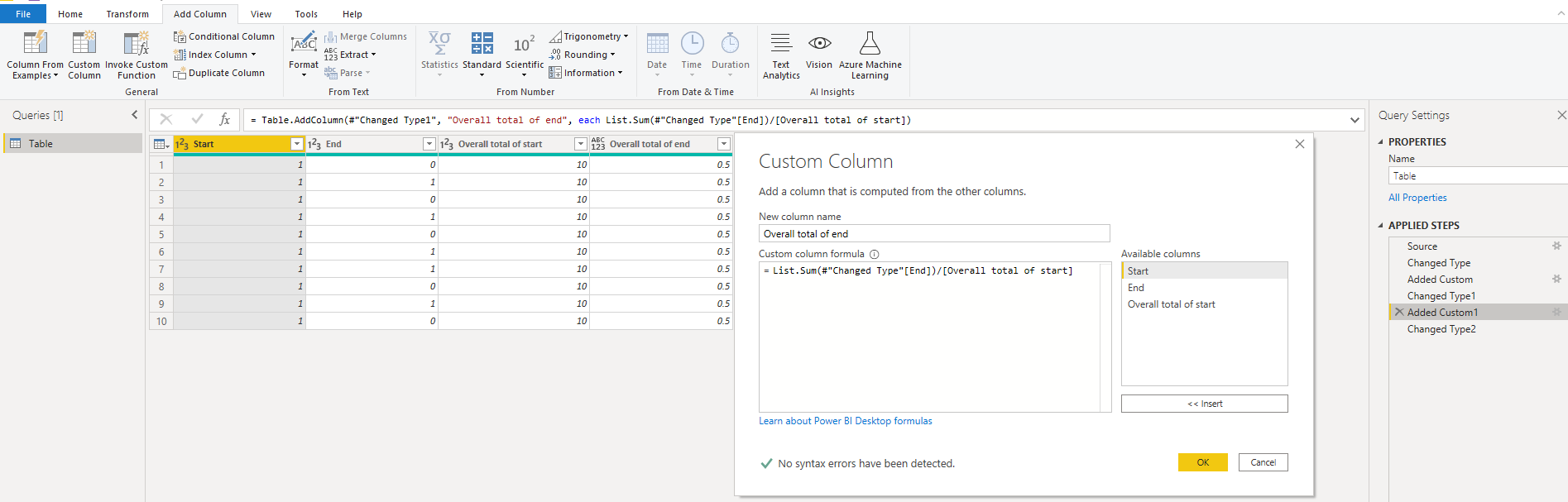Click Duplicate Column in the ribbon

(219, 73)
